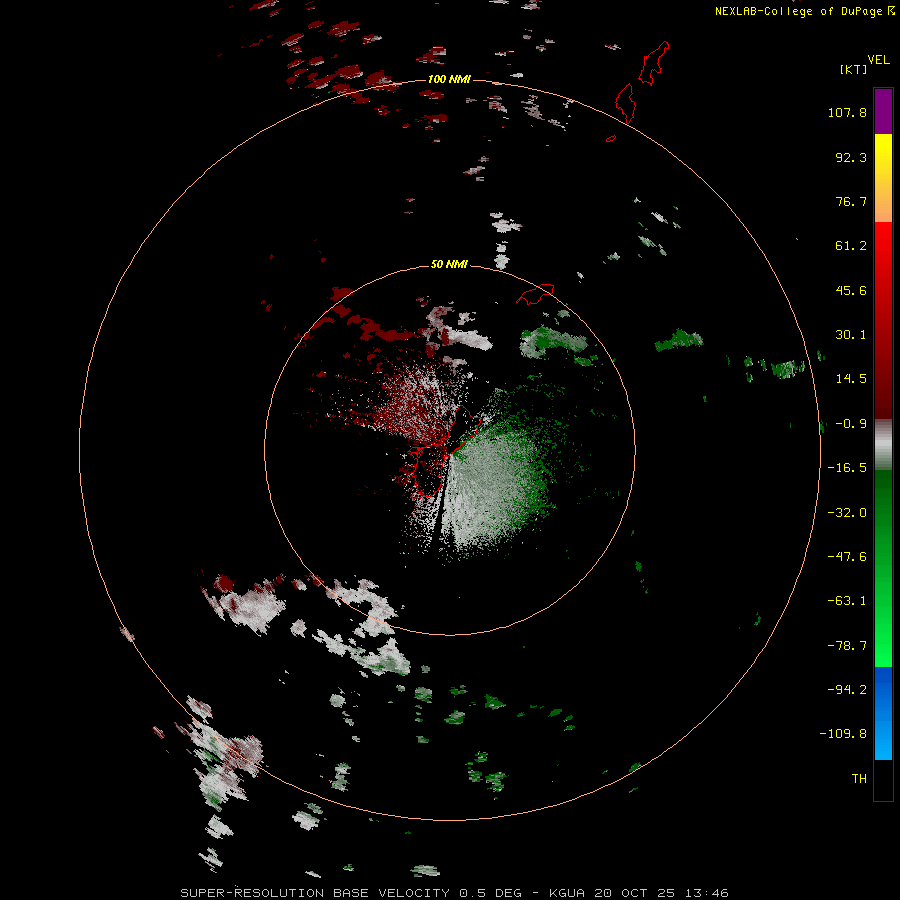900x900 pixels.
Task: Click the 61.2 legend value
Action: click(851, 246)
